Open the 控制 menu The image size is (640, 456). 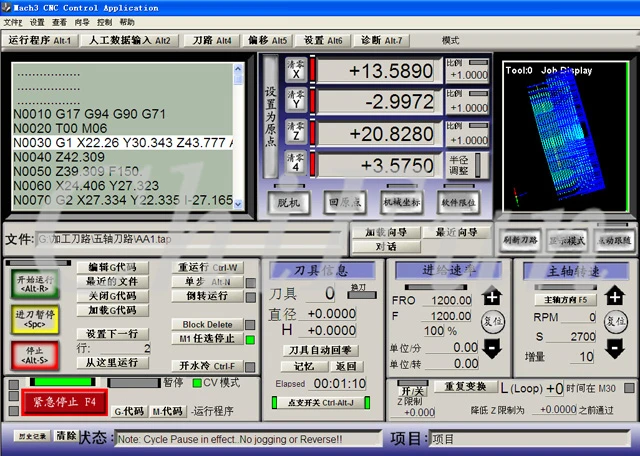(104, 22)
